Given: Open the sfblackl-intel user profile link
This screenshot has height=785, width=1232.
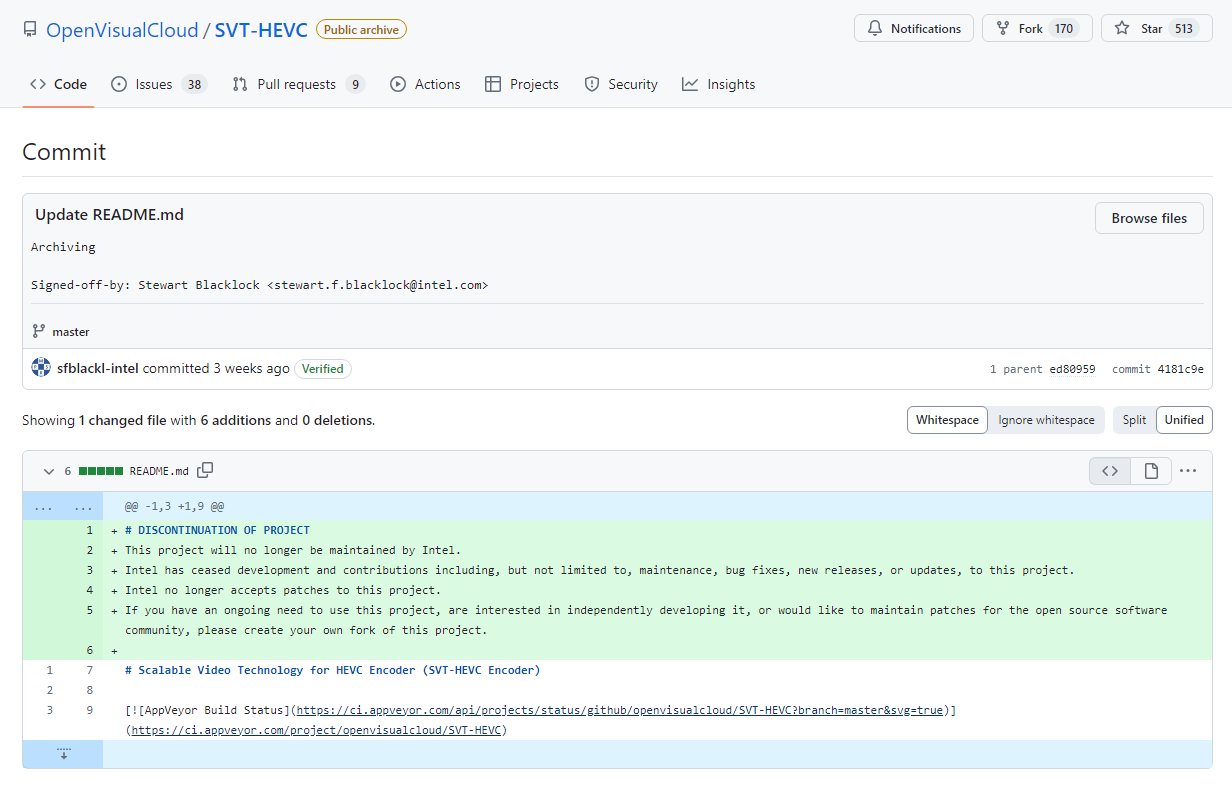Looking at the screenshot, I should click(x=98, y=369).
